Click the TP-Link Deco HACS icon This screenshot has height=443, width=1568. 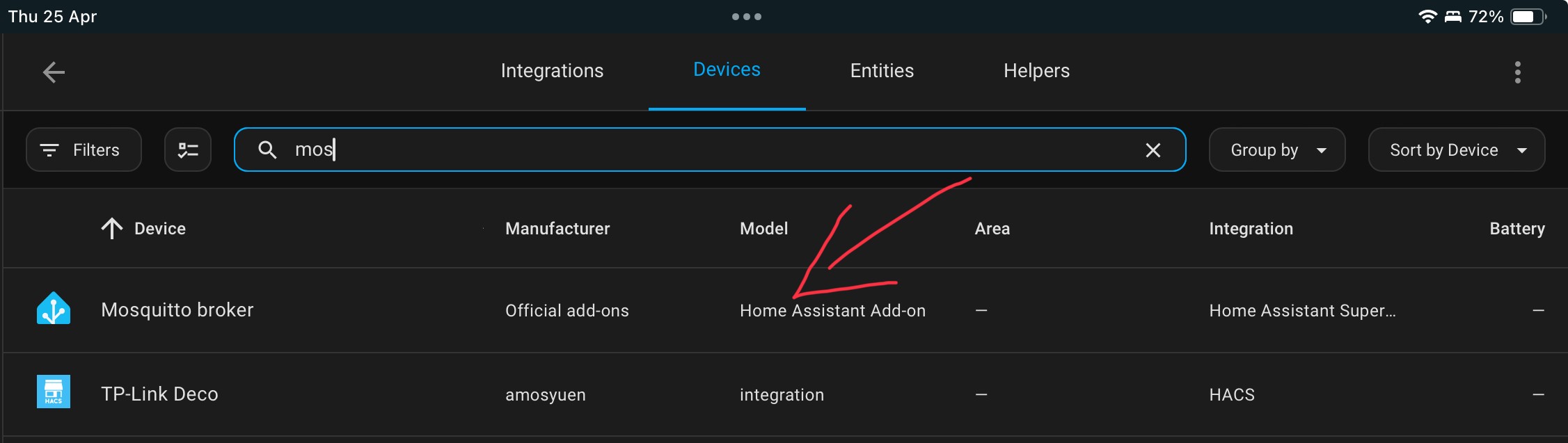54,392
